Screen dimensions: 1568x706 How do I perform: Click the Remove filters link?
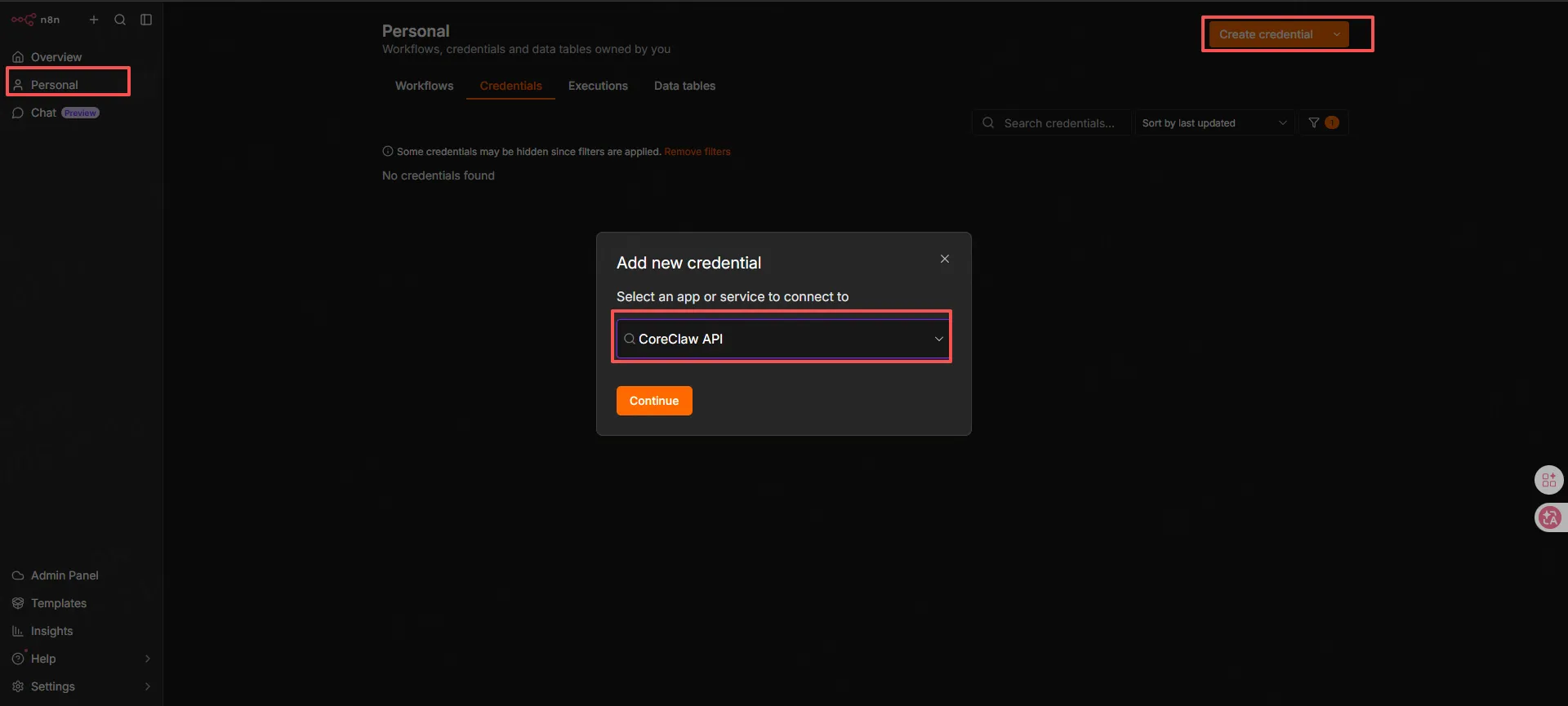(x=697, y=152)
